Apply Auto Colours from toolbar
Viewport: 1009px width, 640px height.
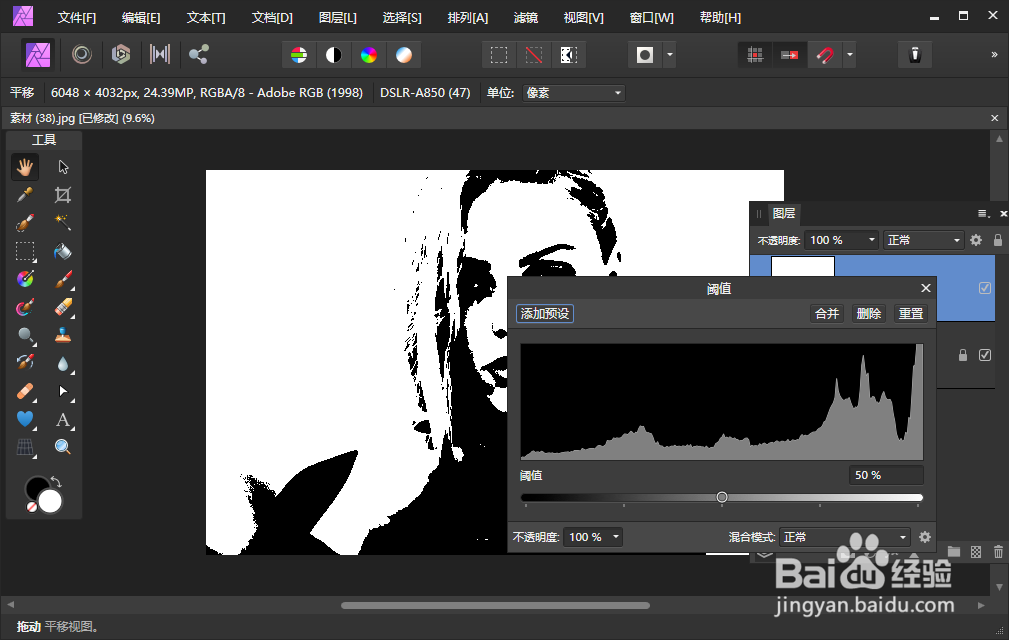(x=369, y=55)
